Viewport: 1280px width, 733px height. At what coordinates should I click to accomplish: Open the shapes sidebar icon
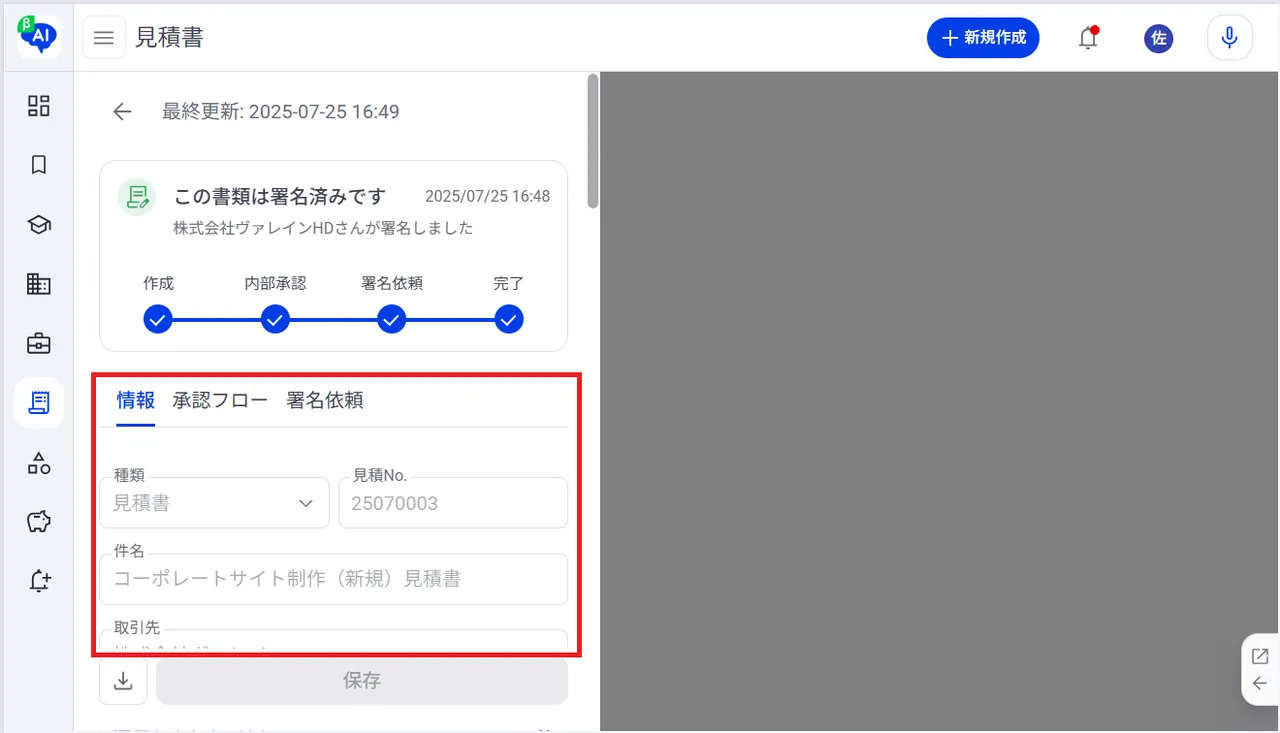39,463
